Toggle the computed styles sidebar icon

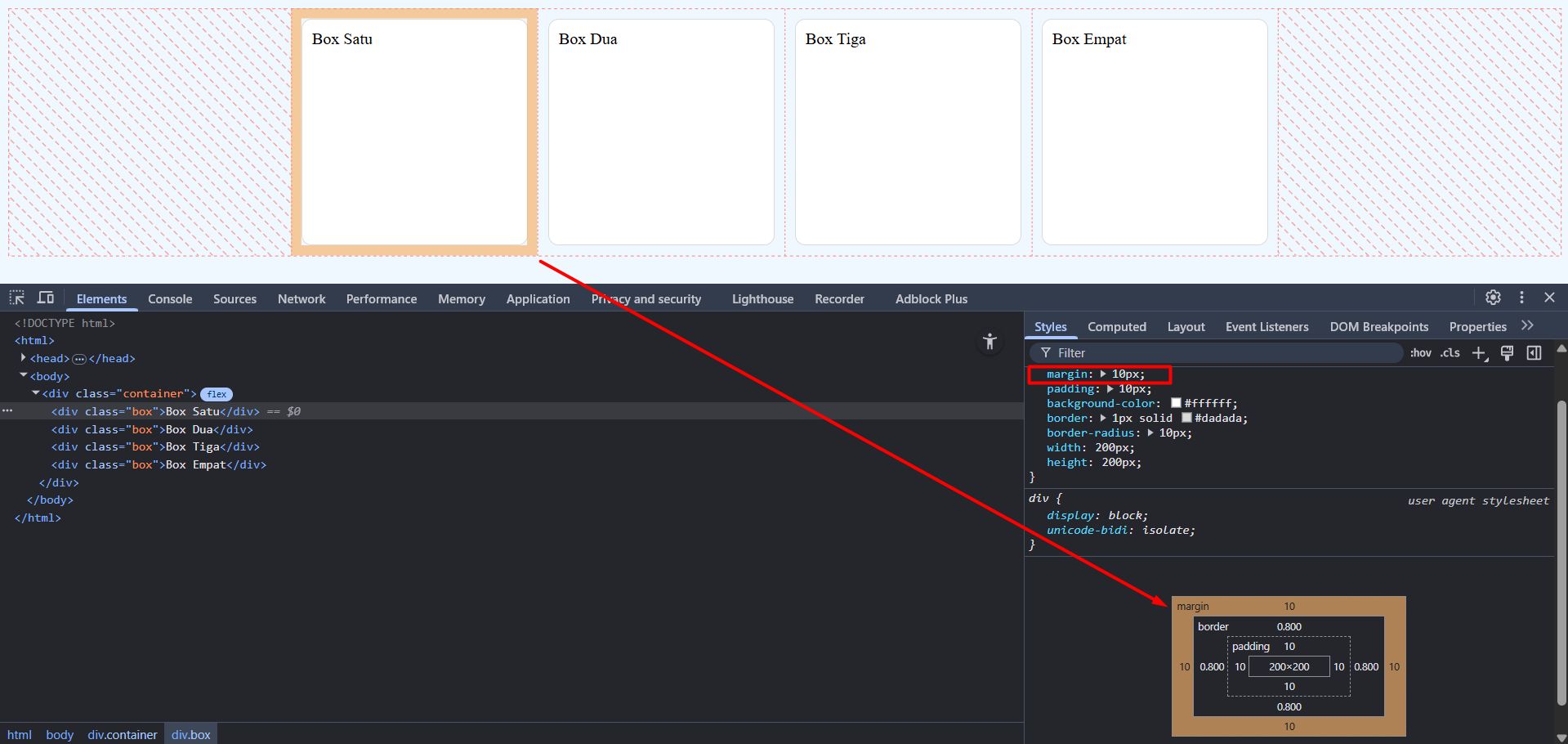pos(1534,353)
